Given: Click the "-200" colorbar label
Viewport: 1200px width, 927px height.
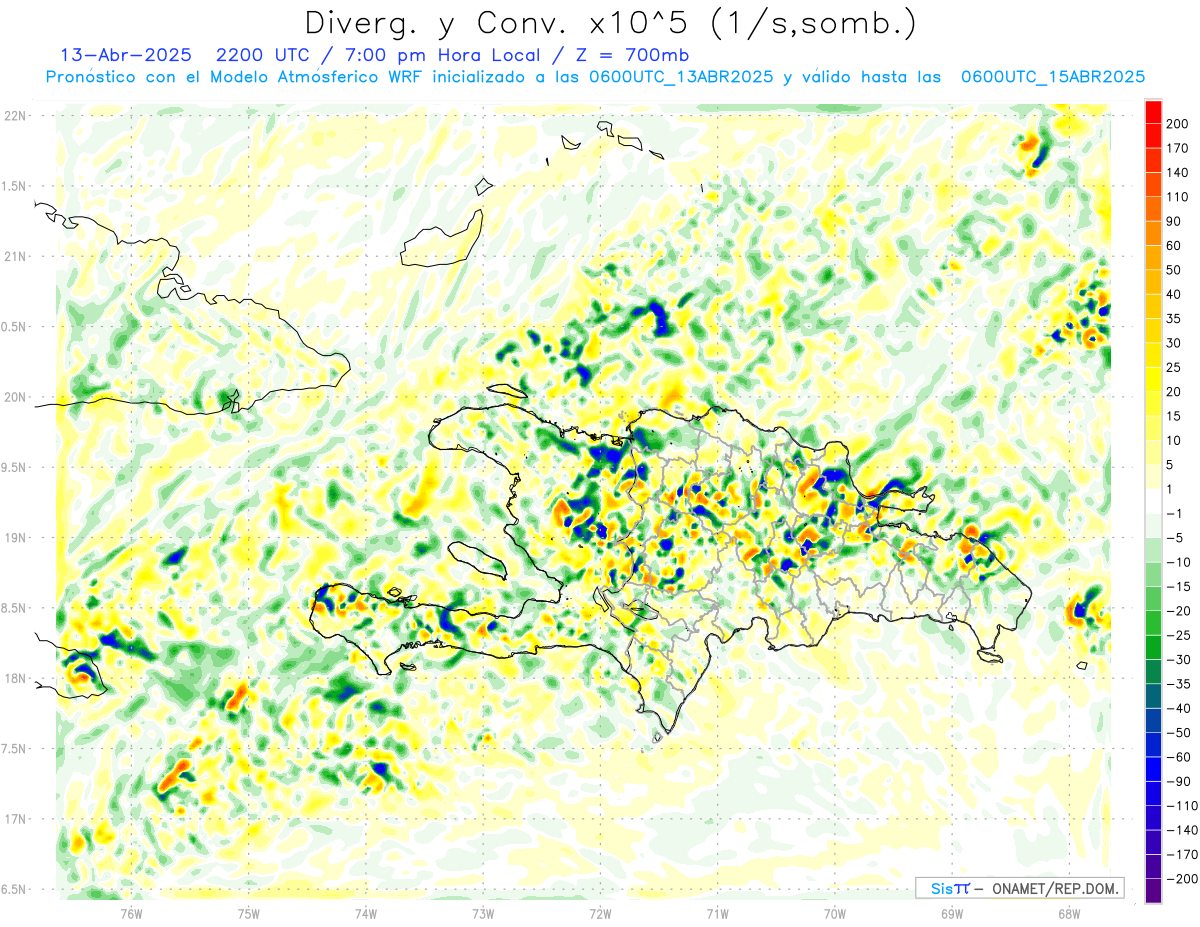Looking at the screenshot, I should (x=1183, y=878).
